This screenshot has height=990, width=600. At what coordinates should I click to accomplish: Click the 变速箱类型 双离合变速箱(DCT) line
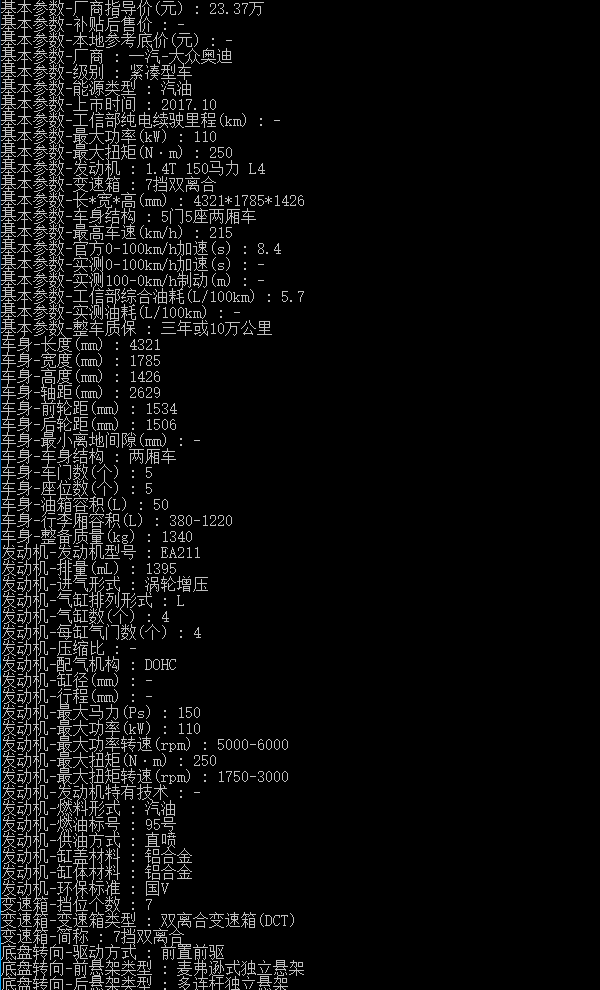click(x=148, y=921)
